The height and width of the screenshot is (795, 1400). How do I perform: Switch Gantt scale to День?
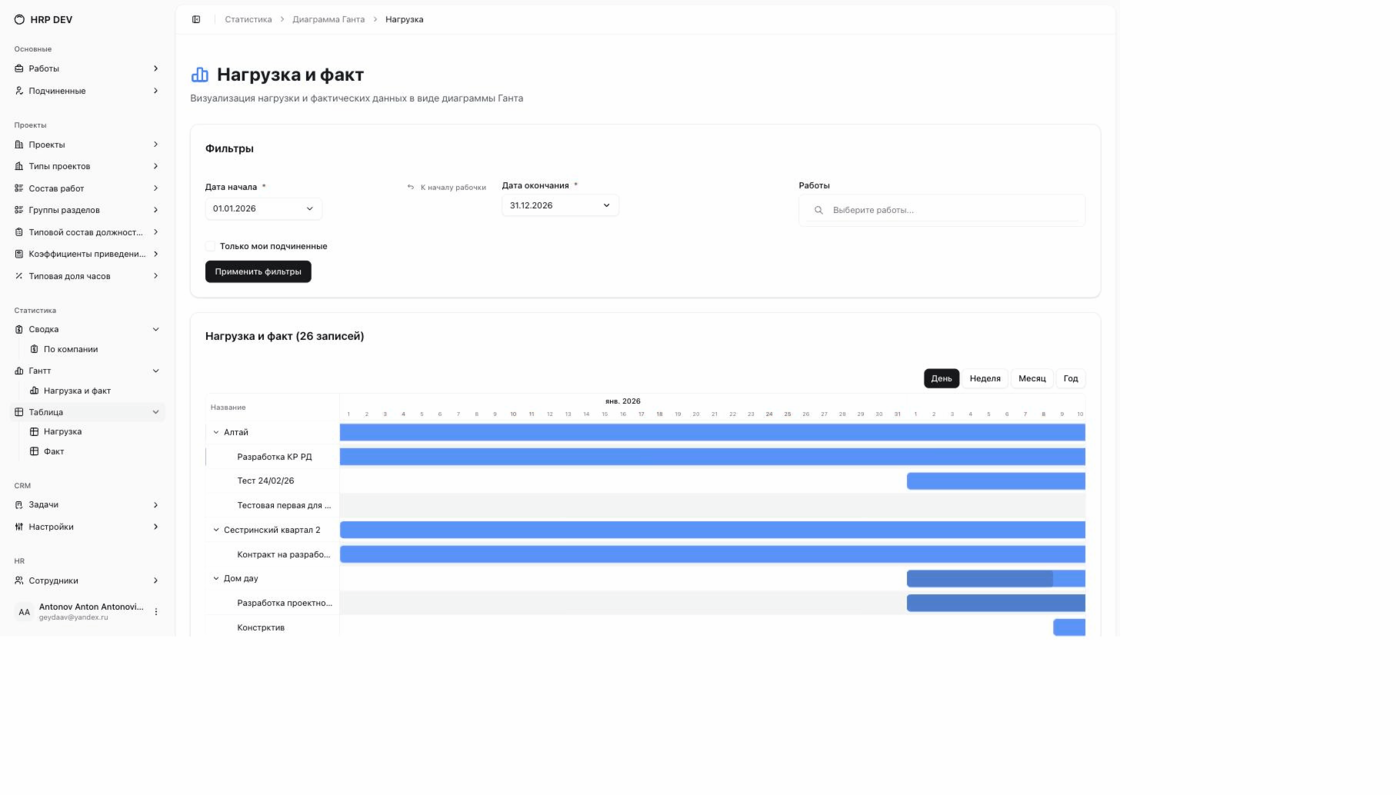(x=941, y=379)
